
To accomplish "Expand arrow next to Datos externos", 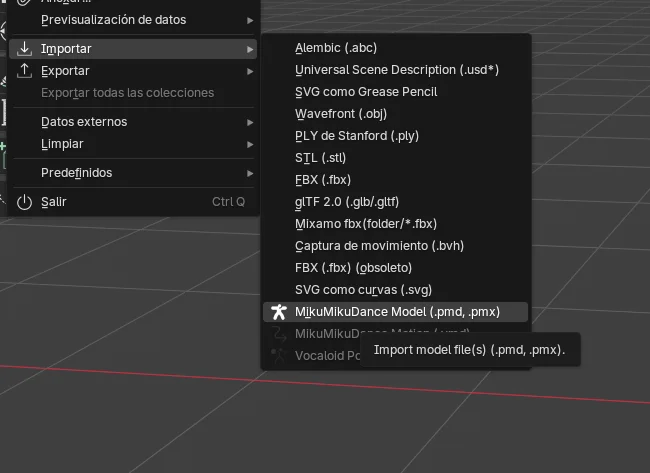I will 250,122.
